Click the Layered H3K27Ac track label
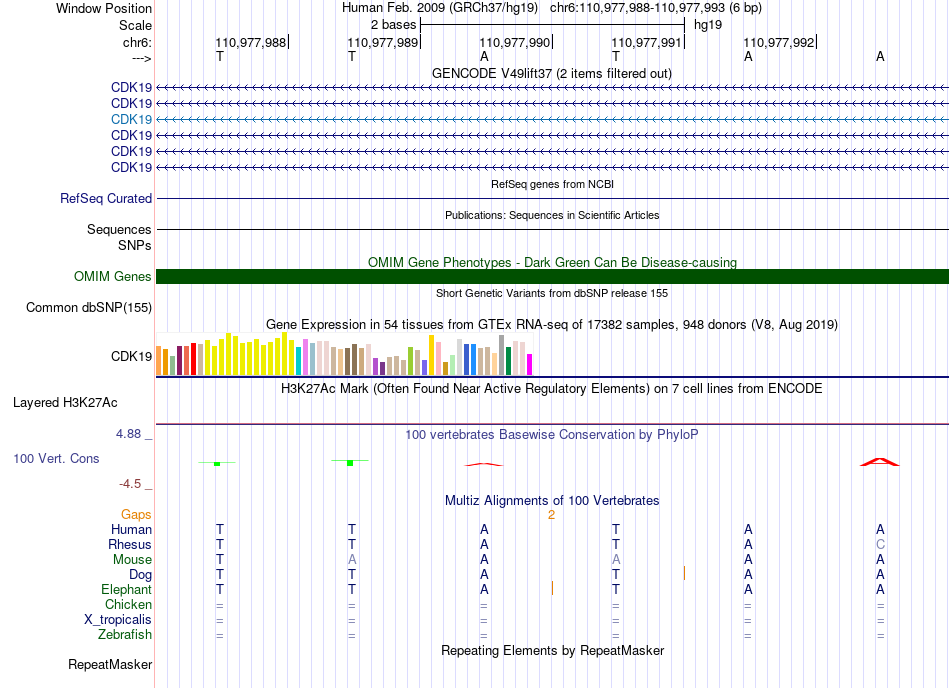 coord(65,402)
